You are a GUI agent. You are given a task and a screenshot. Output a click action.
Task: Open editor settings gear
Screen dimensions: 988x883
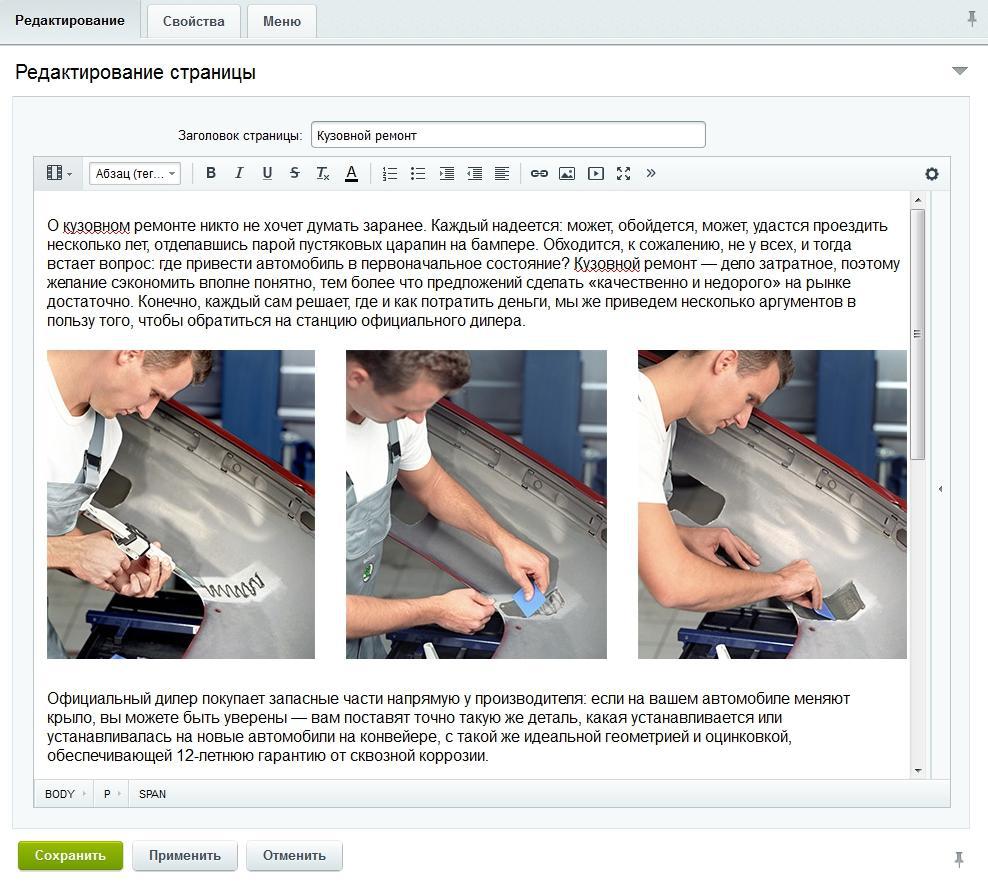[932, 174]
